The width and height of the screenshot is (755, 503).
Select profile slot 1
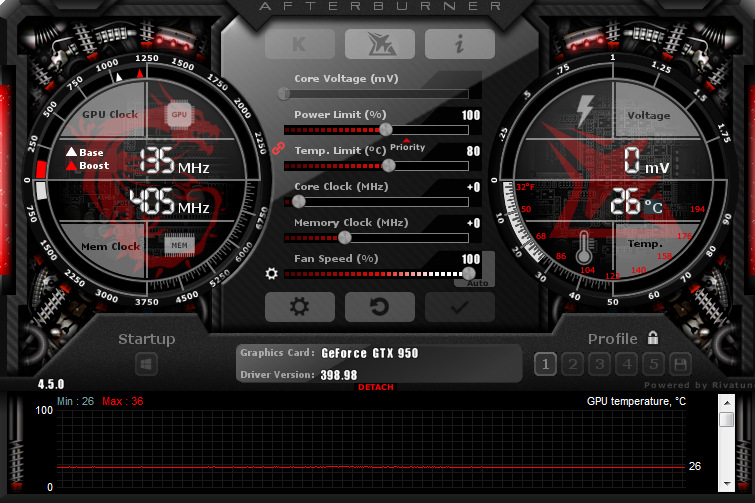546,364
